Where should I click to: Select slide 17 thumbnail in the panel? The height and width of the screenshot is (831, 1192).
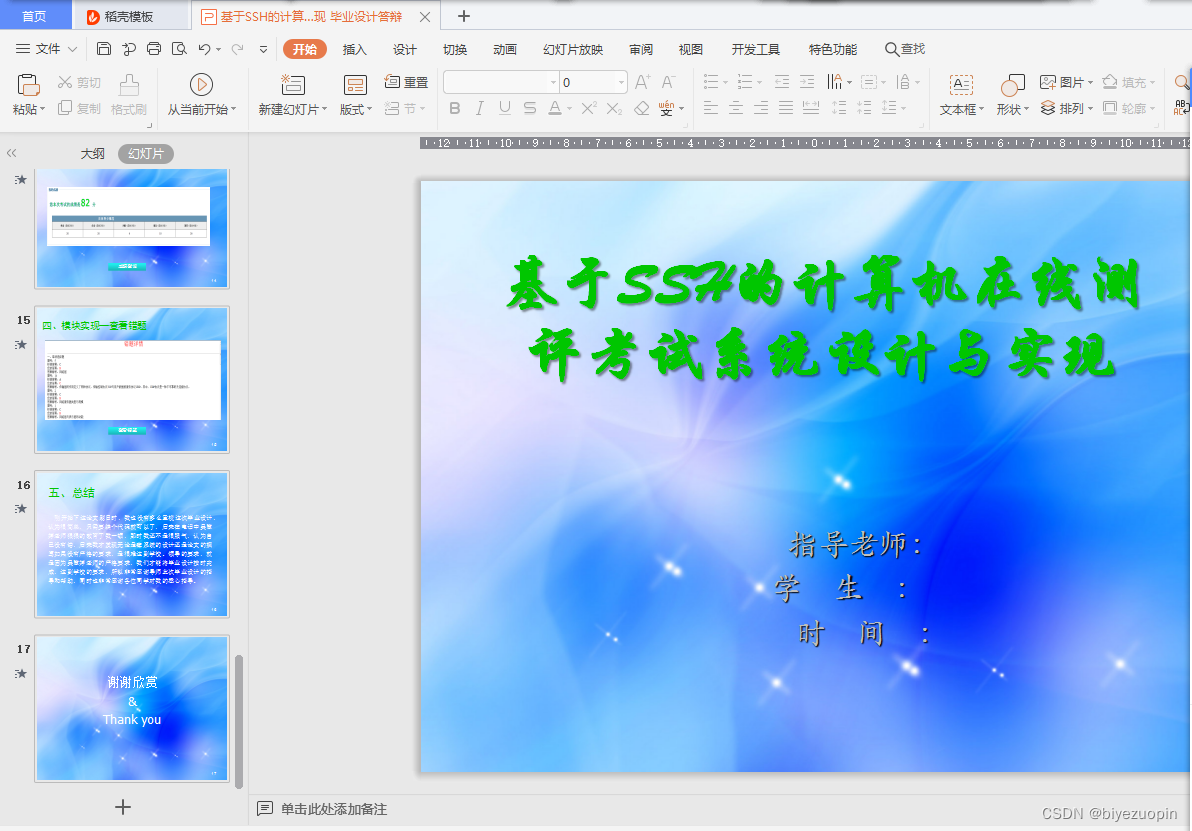[131, 709]
